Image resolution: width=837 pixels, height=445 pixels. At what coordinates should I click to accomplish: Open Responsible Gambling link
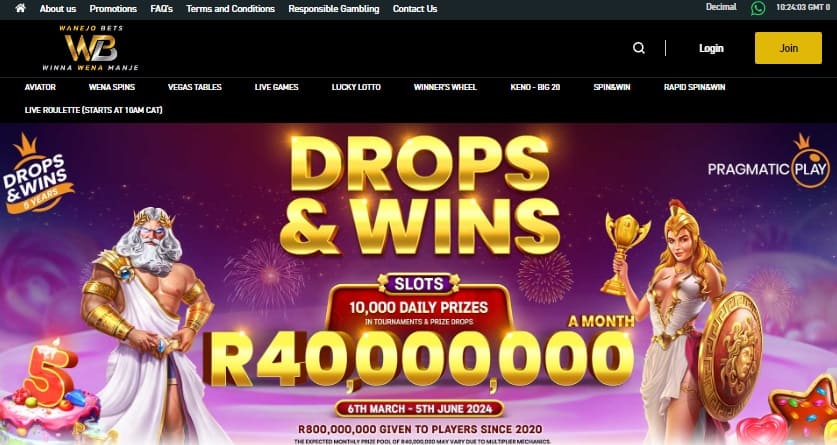coord(334,9)
